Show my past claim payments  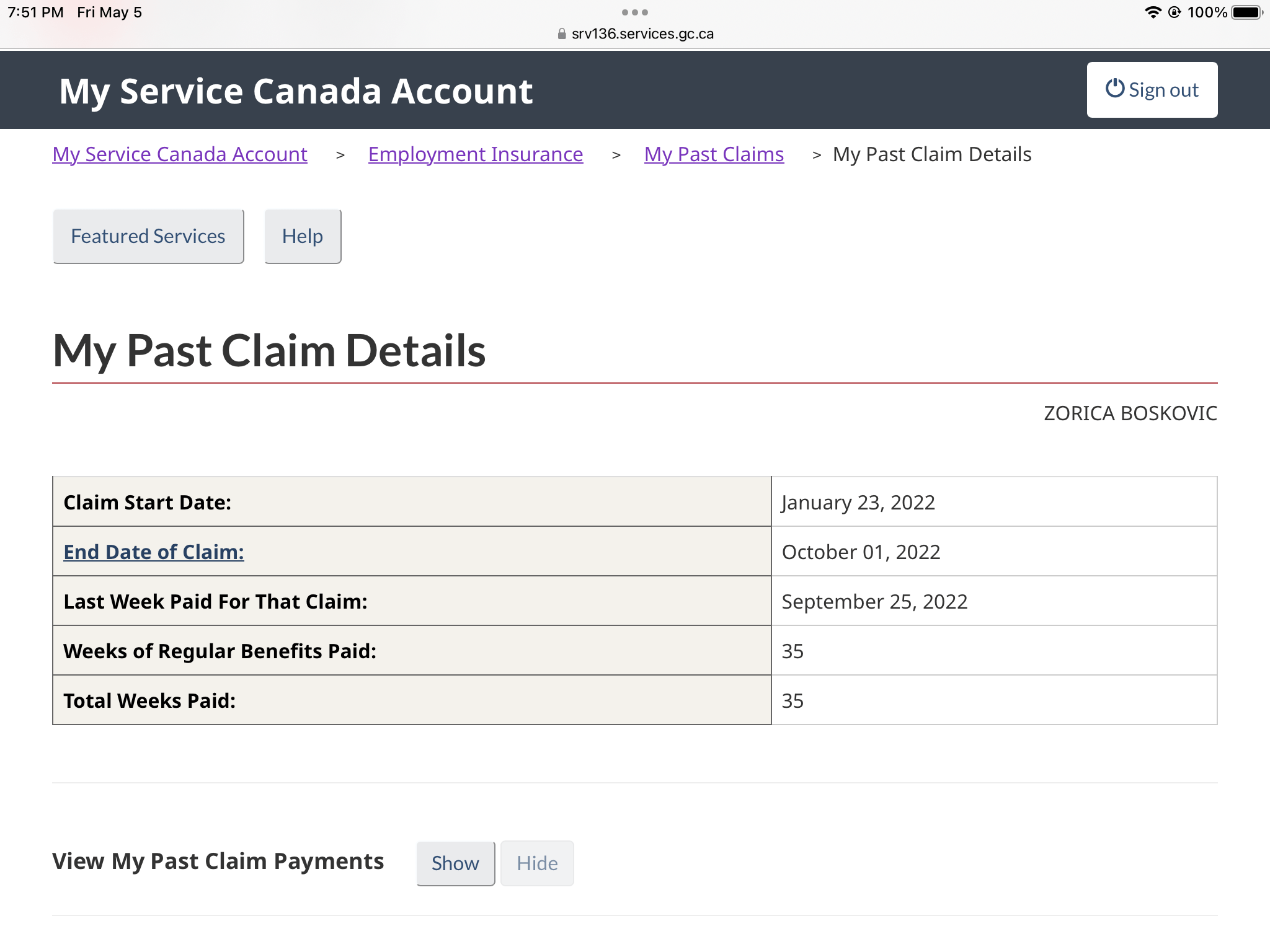click(455, 863)
